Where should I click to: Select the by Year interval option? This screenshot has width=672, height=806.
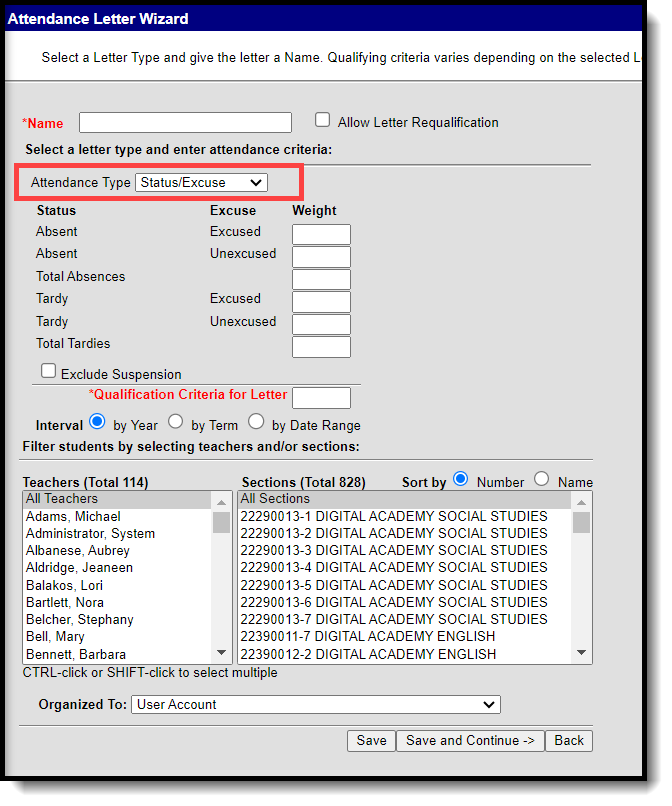click(97, 422)
